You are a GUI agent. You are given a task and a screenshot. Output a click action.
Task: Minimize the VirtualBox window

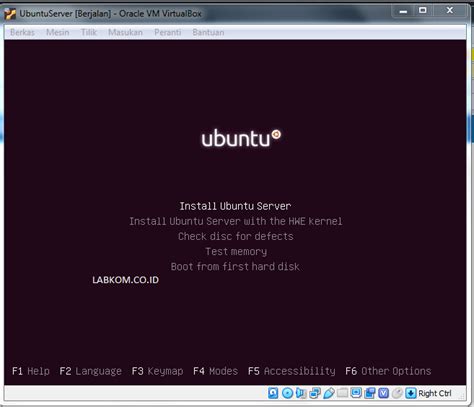click(403, 11)
